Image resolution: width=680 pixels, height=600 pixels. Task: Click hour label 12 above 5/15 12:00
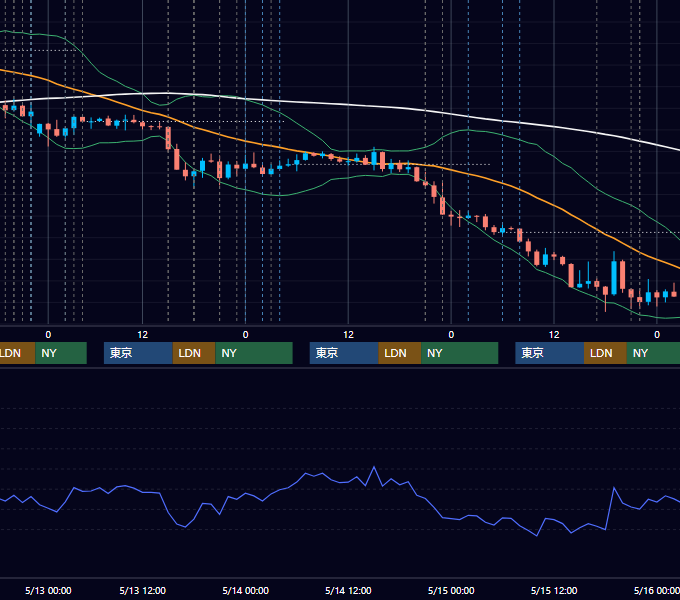[554, 335]
